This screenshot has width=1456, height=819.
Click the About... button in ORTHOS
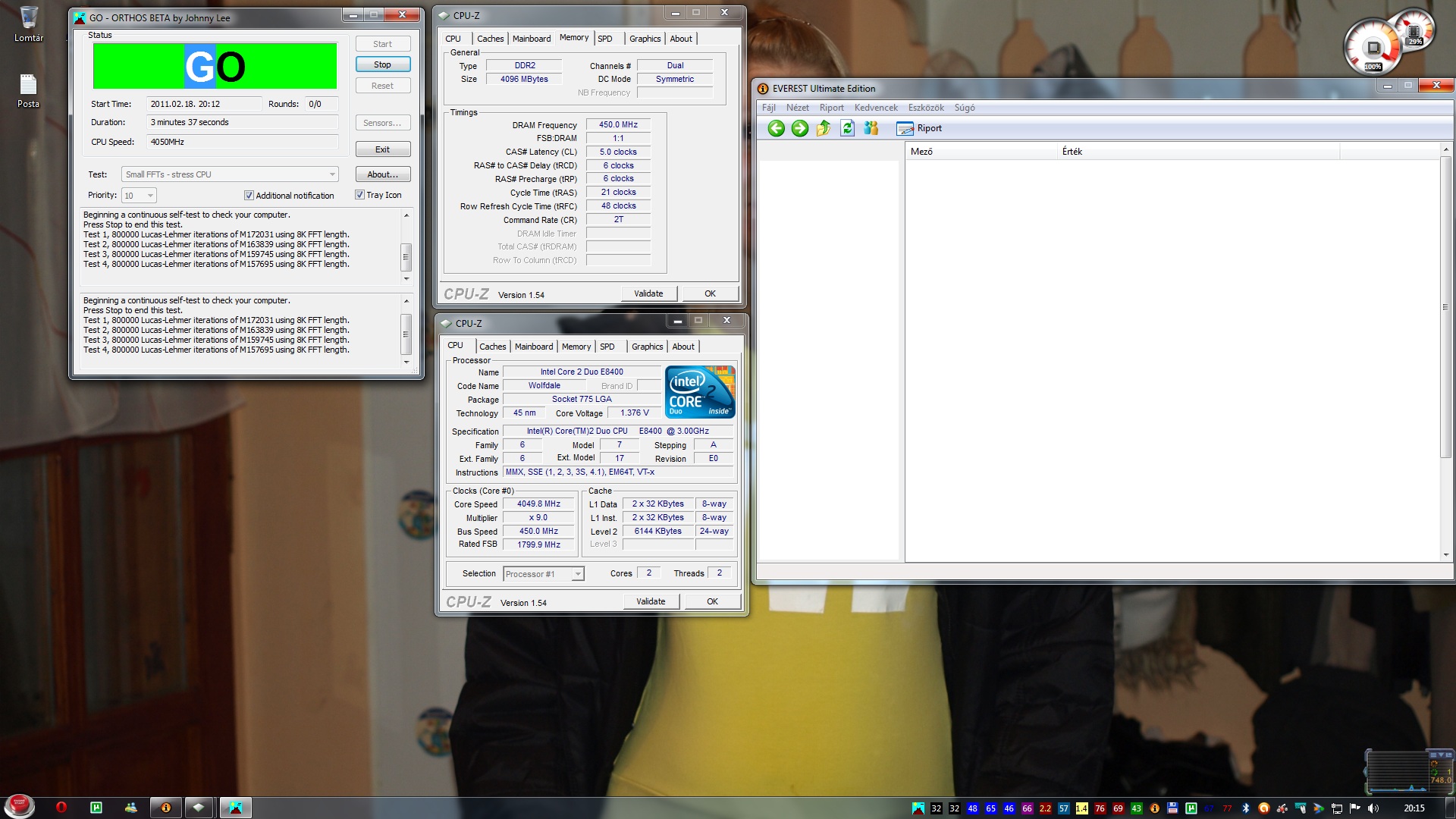point(383,174)
